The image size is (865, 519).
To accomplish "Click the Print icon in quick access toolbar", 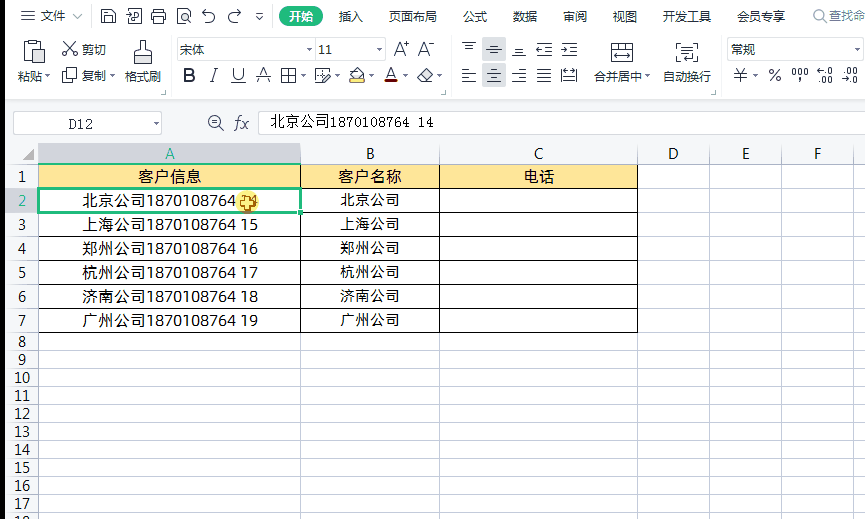I will click(158, 16).
